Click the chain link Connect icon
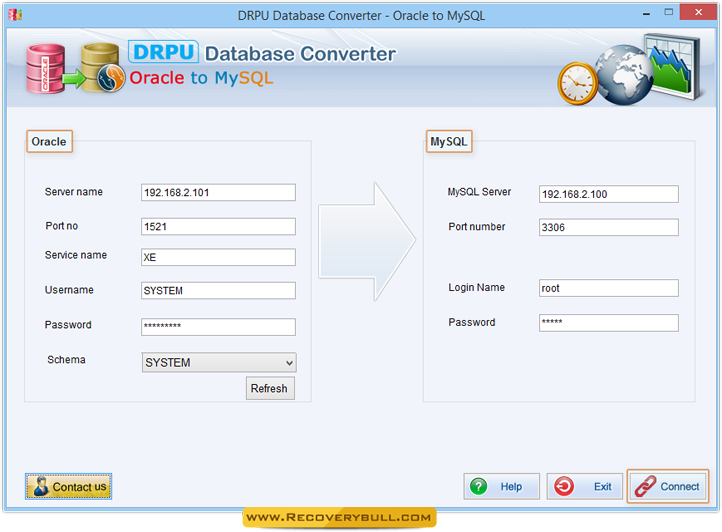 645,486
